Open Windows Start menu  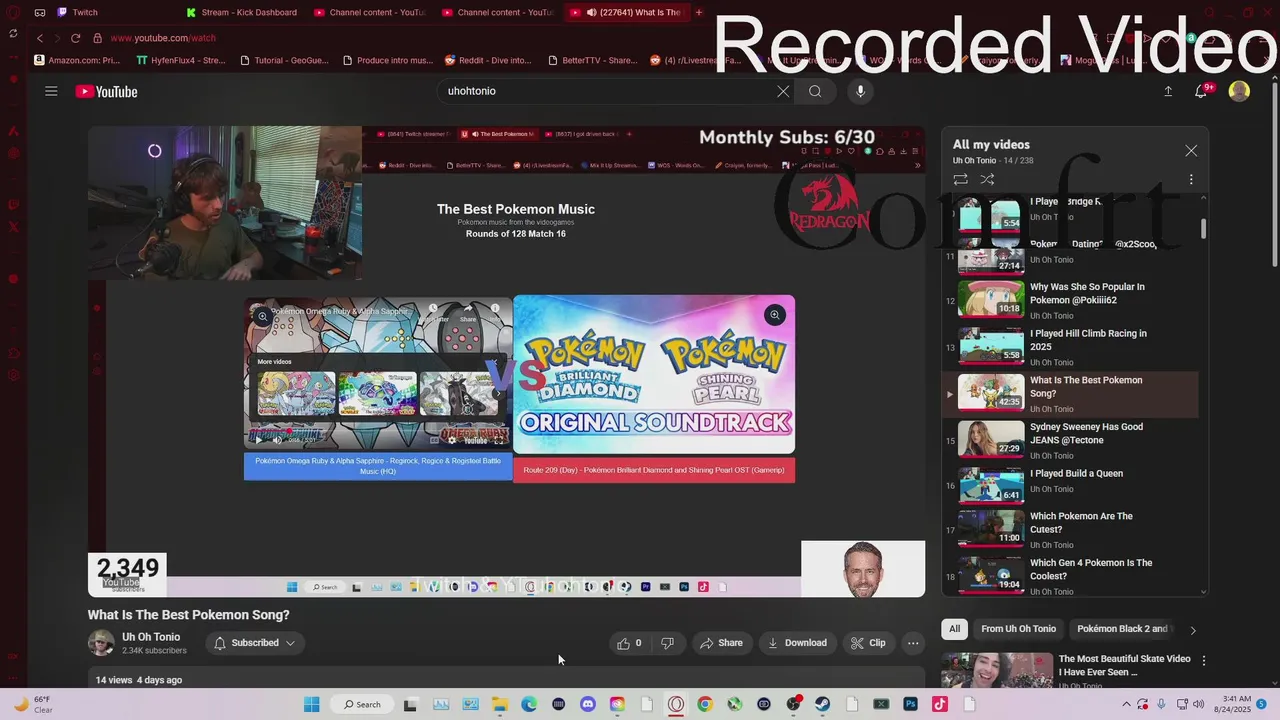[311, 704]
